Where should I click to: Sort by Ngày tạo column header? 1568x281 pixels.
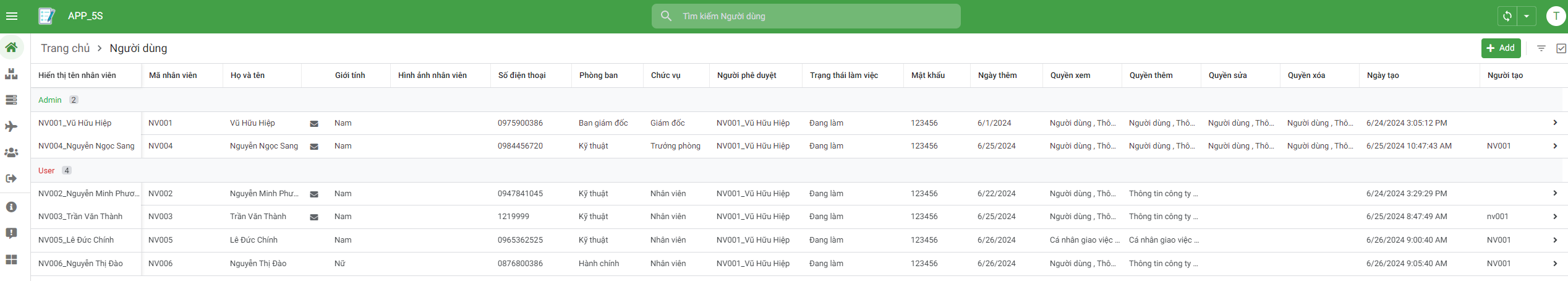[x=1383, y=76]
